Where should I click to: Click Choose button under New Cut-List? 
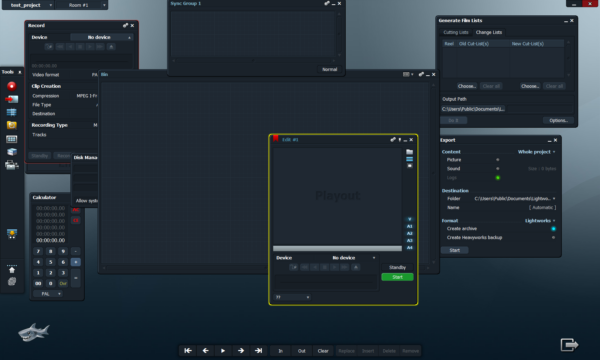530,86
